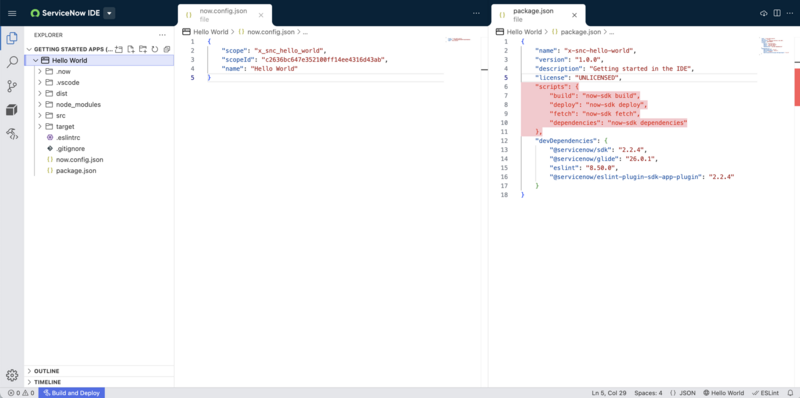Viewport: 800px width, 398px height.
Task: Refresh the Explorer tree
Action: point(155,49)
